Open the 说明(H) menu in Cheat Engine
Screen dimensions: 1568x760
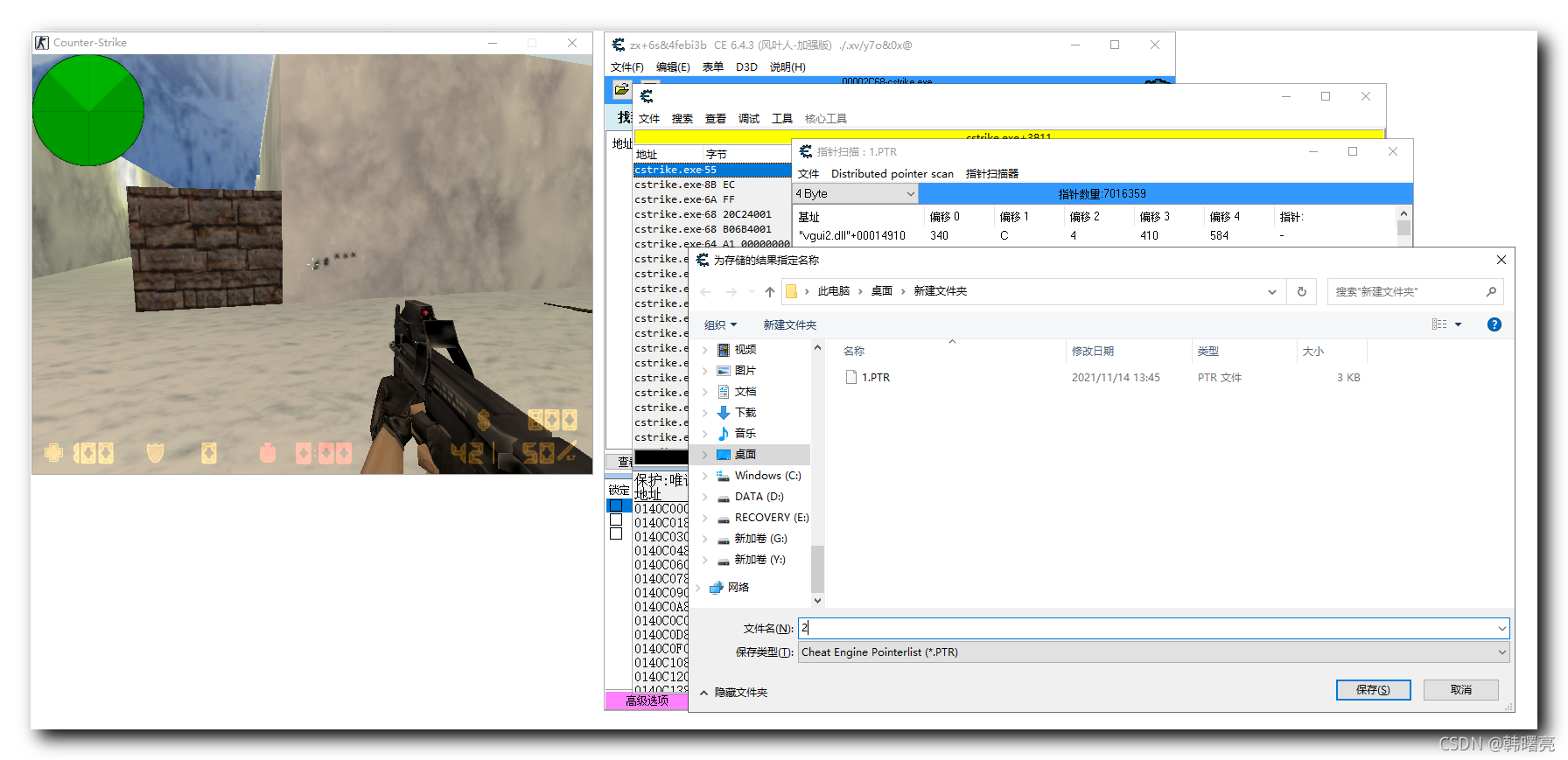point(787,67)
